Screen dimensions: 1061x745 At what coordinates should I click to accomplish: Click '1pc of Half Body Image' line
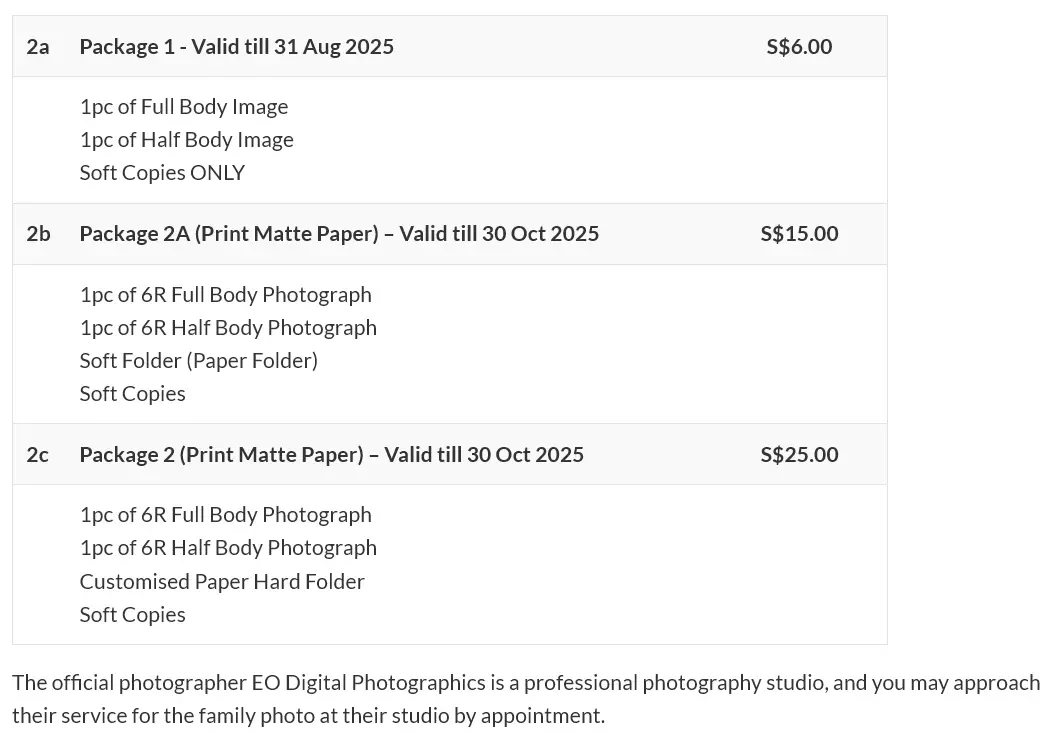pos(187,140)
